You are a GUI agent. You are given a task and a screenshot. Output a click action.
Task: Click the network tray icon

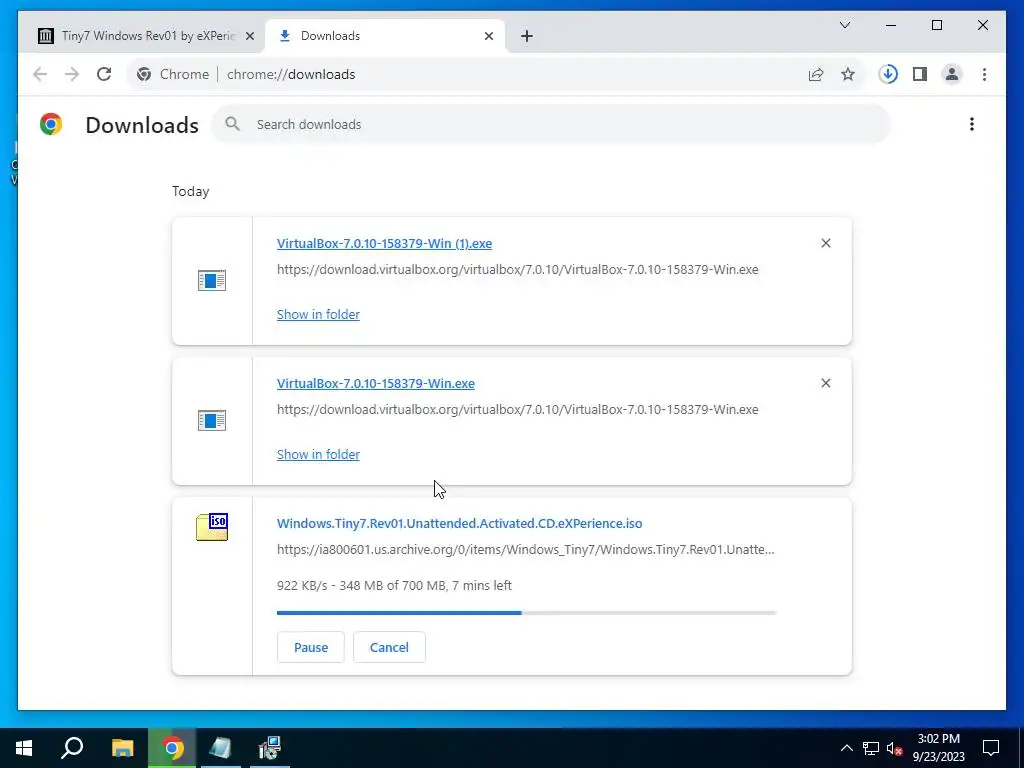(x=871, y=748)
